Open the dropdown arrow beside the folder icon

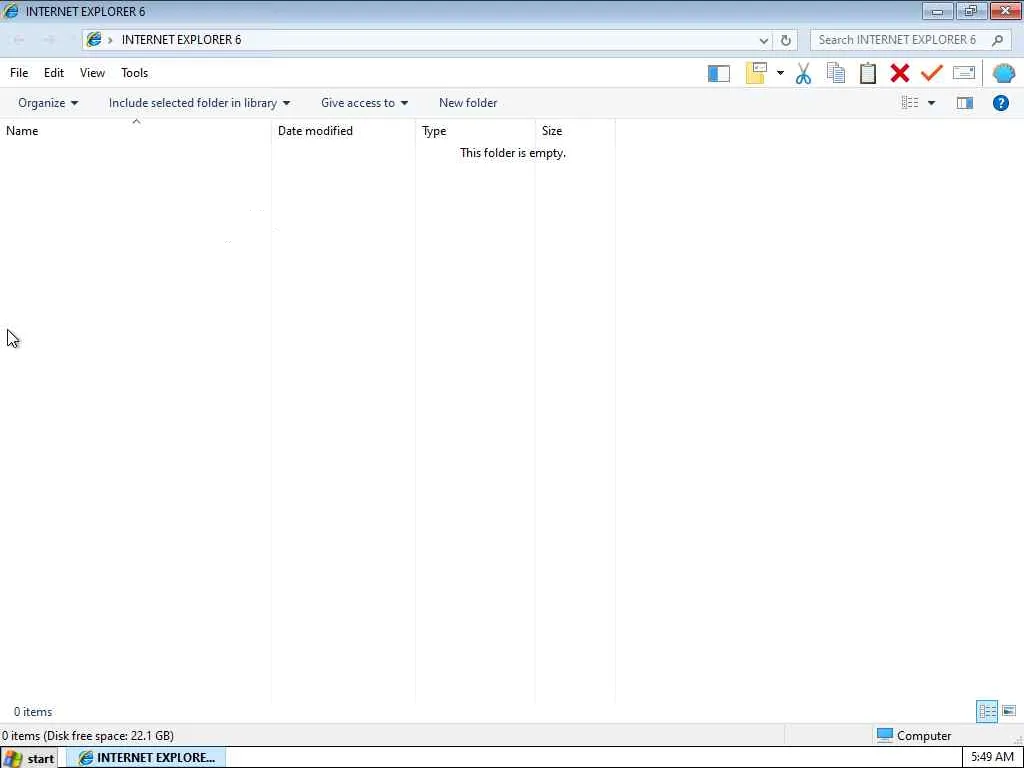pyautogui.click(x=780, y=73)
